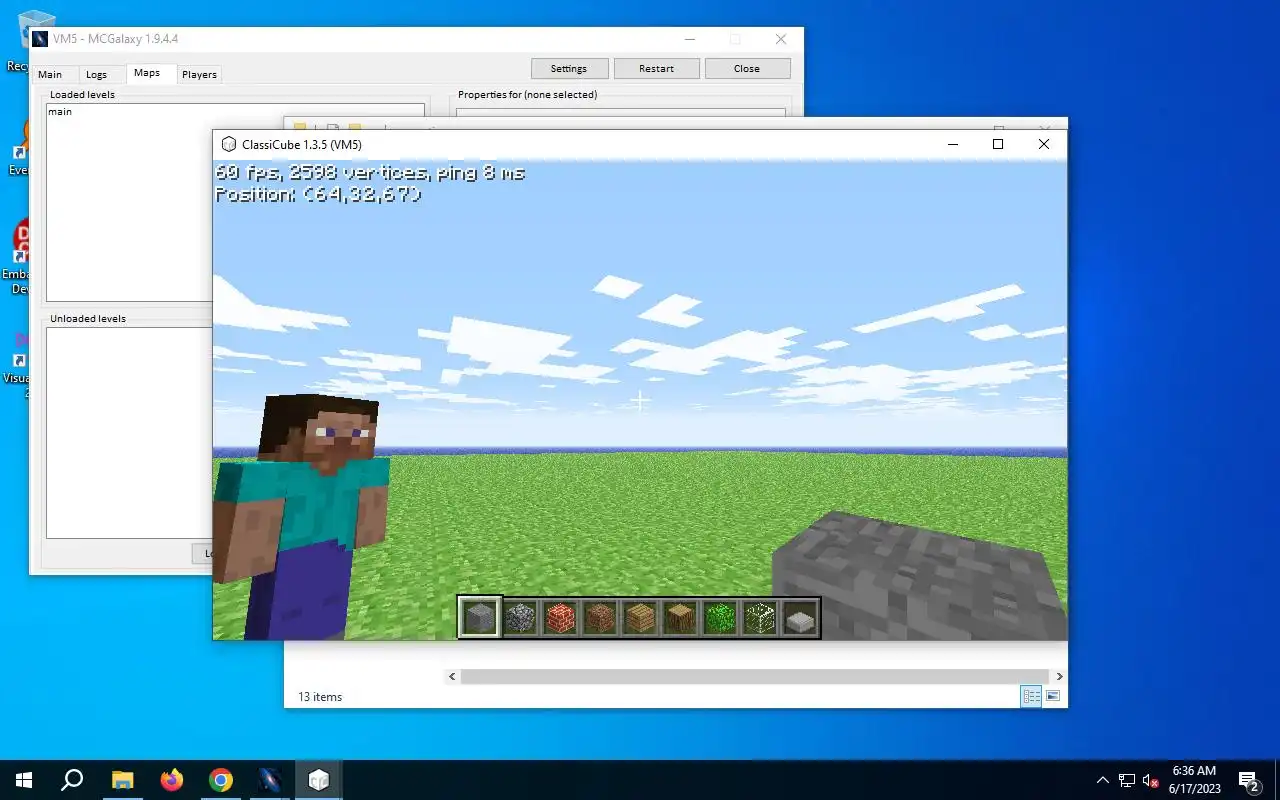The width and height of the screenshot is (1280, 800).
Task: Click the Steve player character
Action: point(301,516)
